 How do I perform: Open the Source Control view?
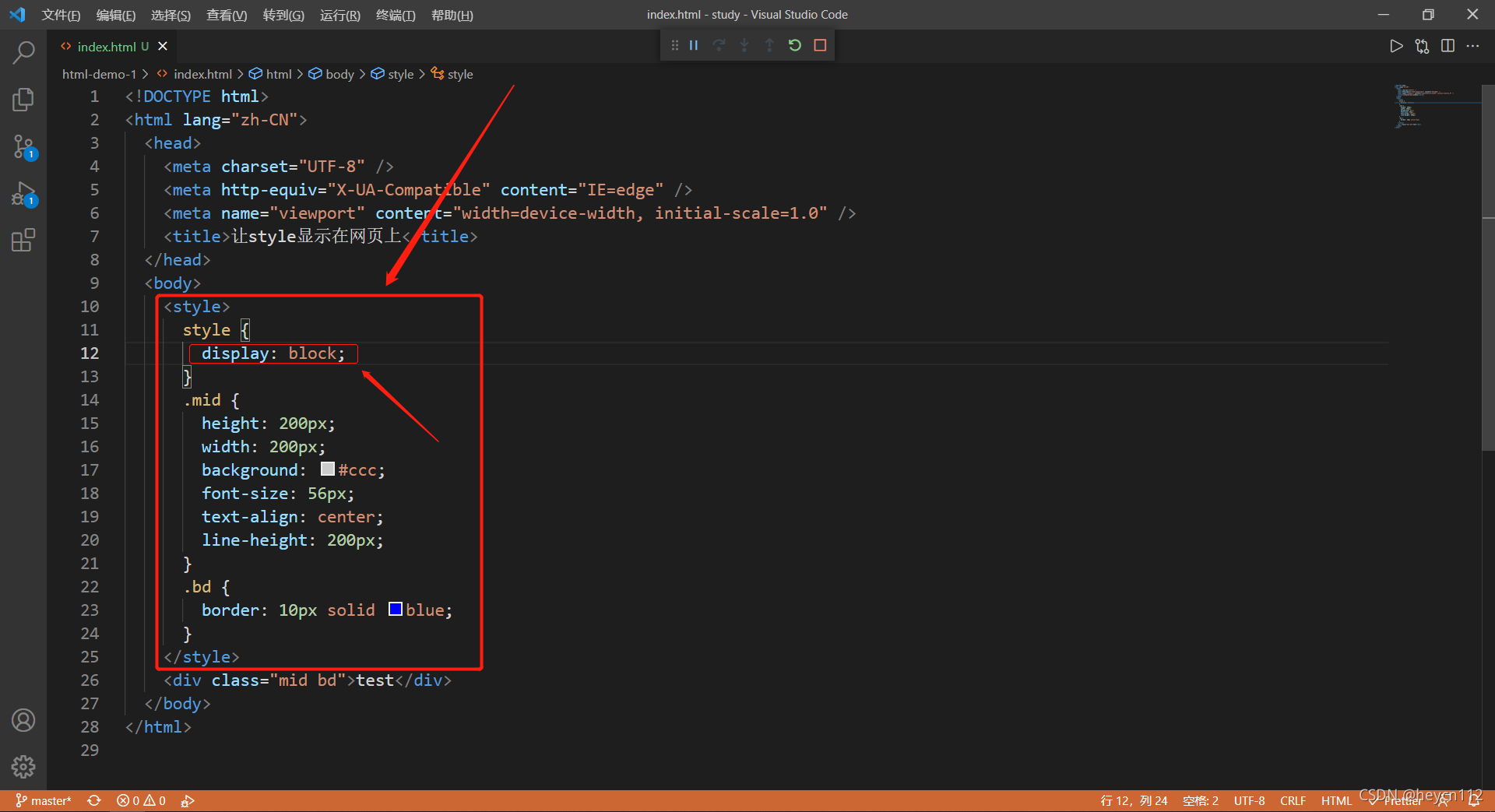click(x=23, y=147)
